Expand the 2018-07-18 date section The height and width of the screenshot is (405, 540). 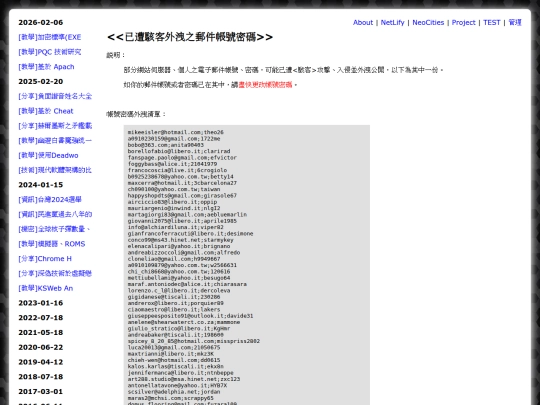tap(41, 377)
